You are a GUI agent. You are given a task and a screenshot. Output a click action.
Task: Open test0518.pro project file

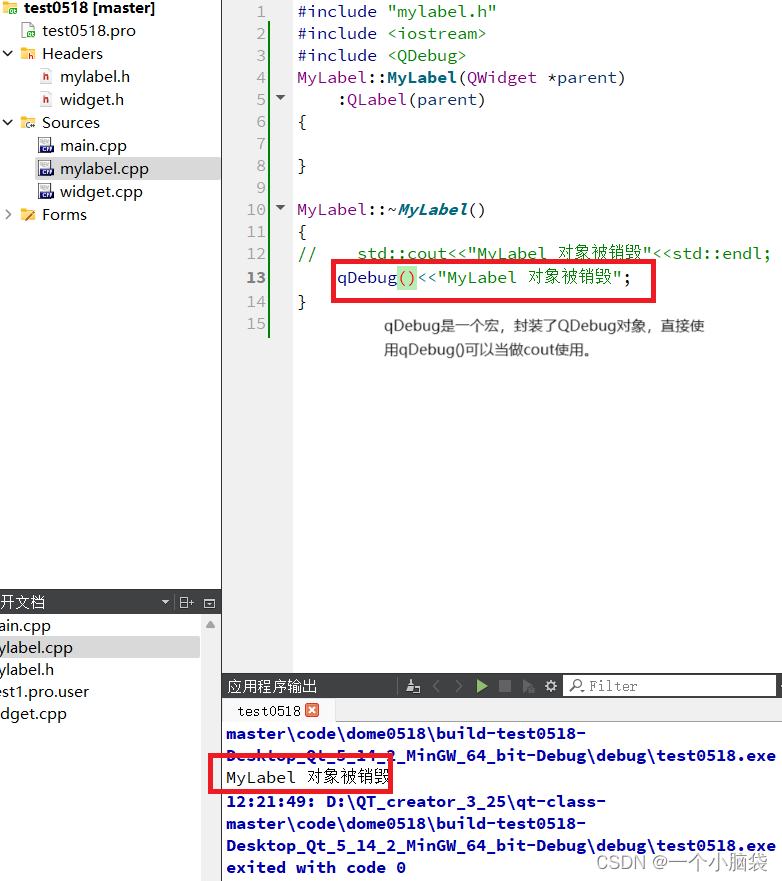[89, 30]
